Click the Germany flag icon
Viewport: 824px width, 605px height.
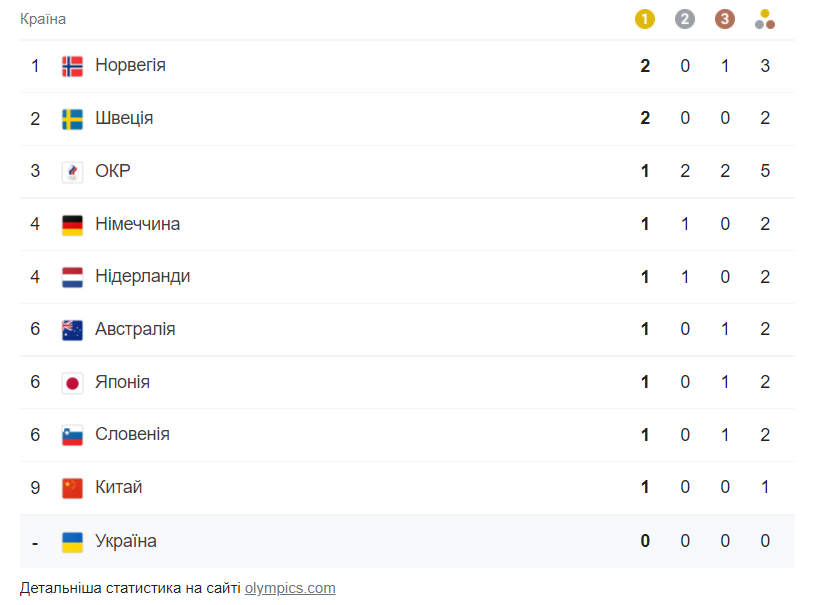72,225
